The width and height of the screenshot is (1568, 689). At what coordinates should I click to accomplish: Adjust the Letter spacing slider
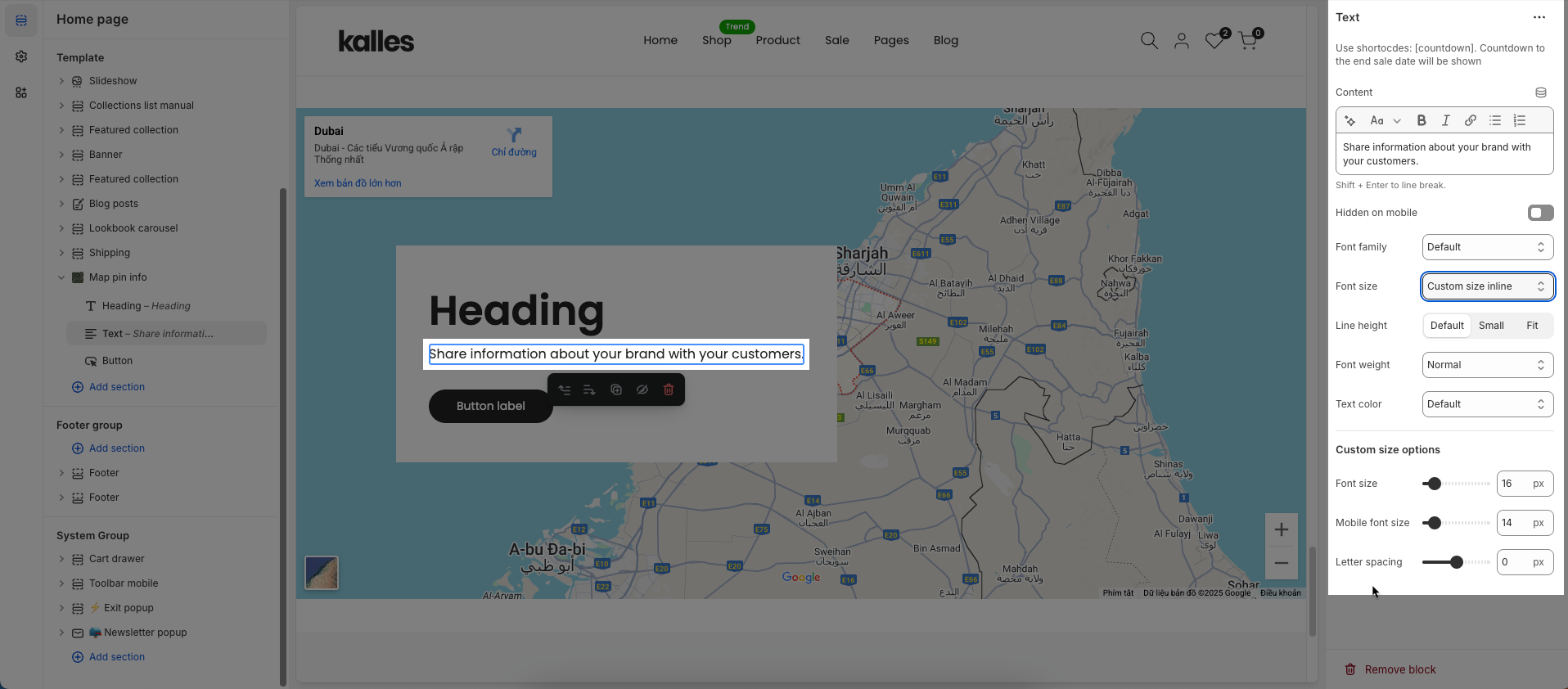(1456, 562)
